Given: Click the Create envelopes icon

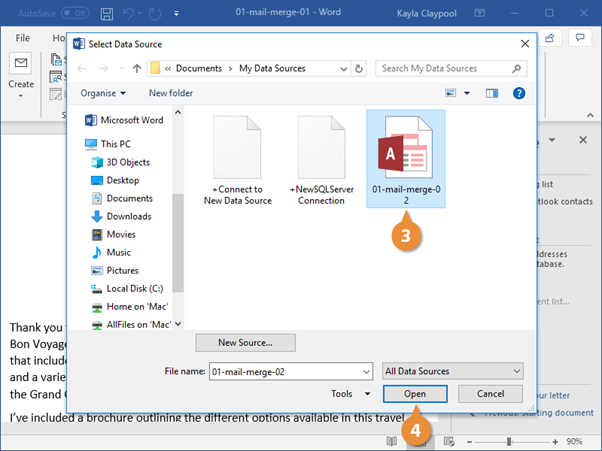Looking at the screenshot, I should pyautogui.click(x=21, y=63).
